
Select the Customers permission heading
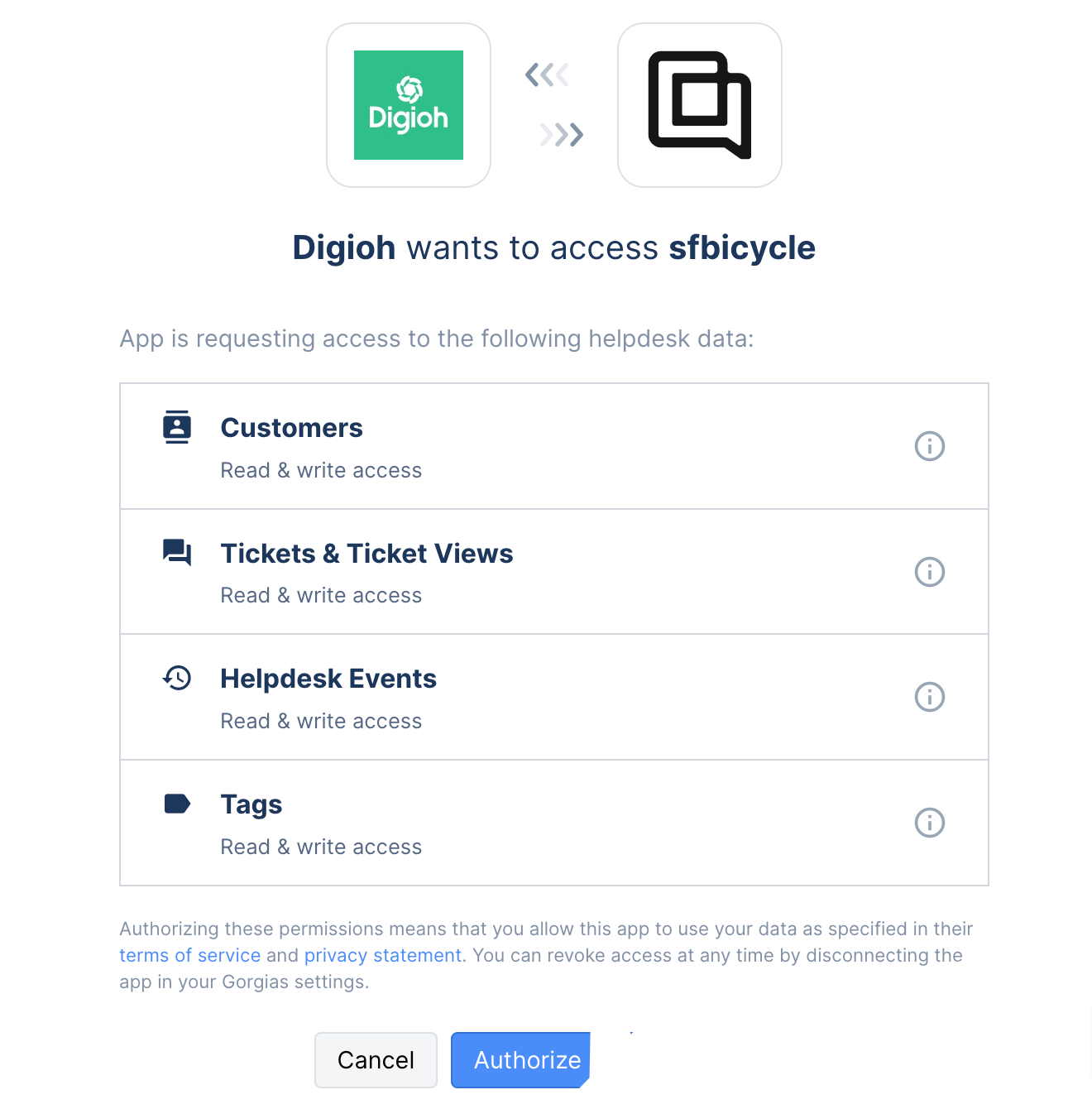coord(291,428)
